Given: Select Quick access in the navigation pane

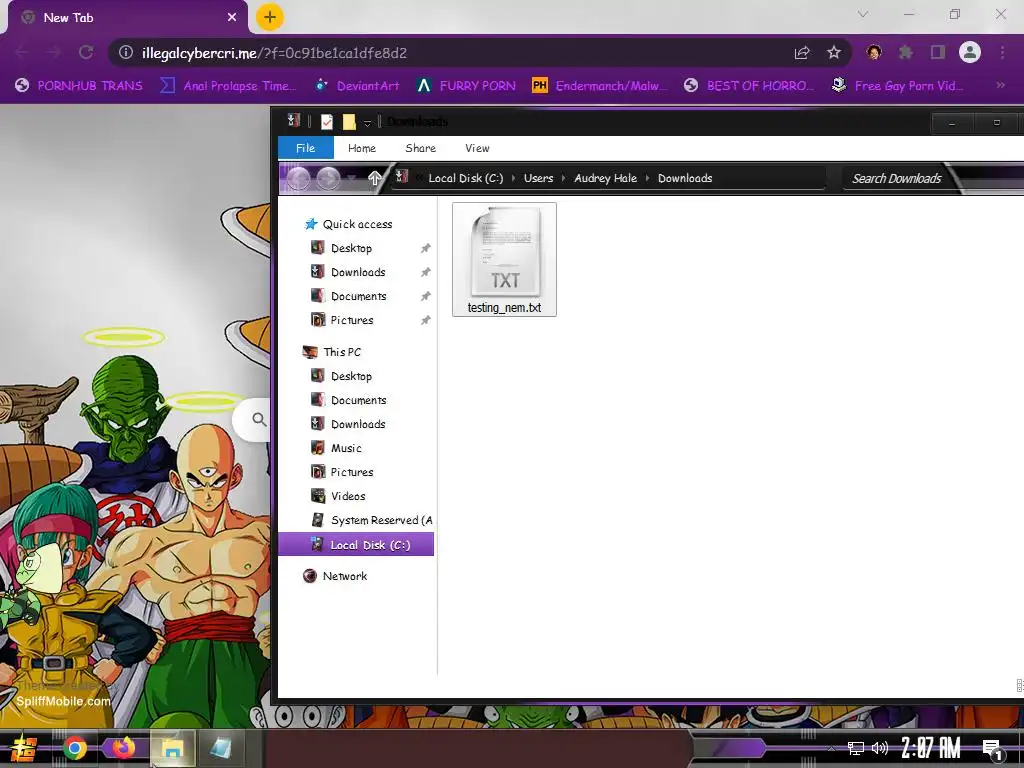Looking at the screenshot, I should coord(357,224).
